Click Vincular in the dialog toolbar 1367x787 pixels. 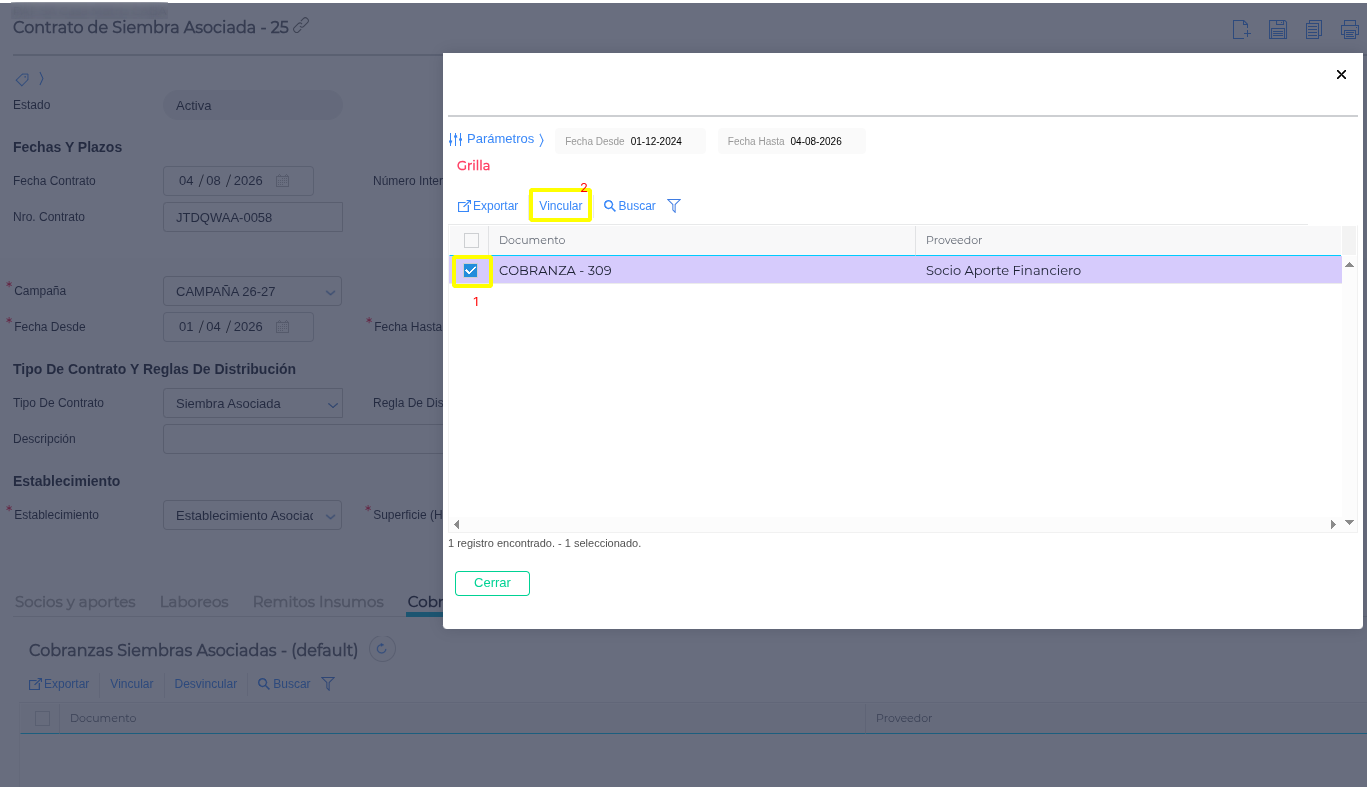click(x=560, y=206)
